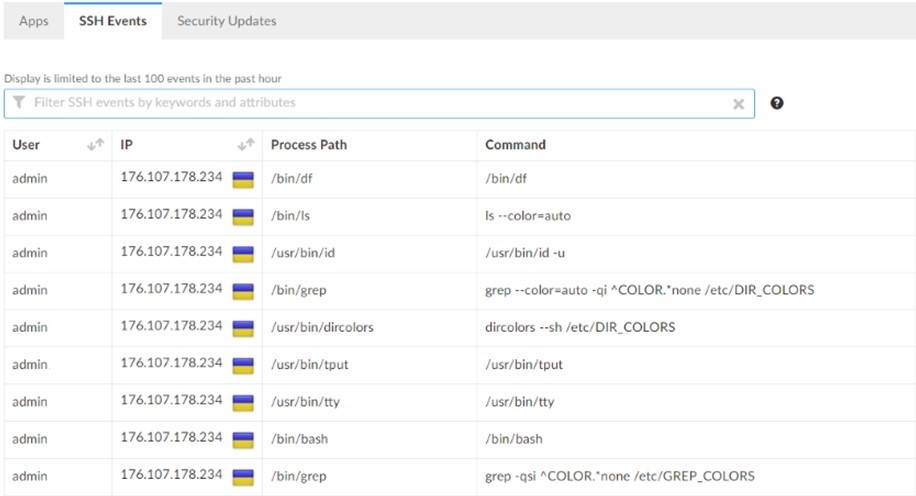Switch to the Apps tab

click(33, 21)
